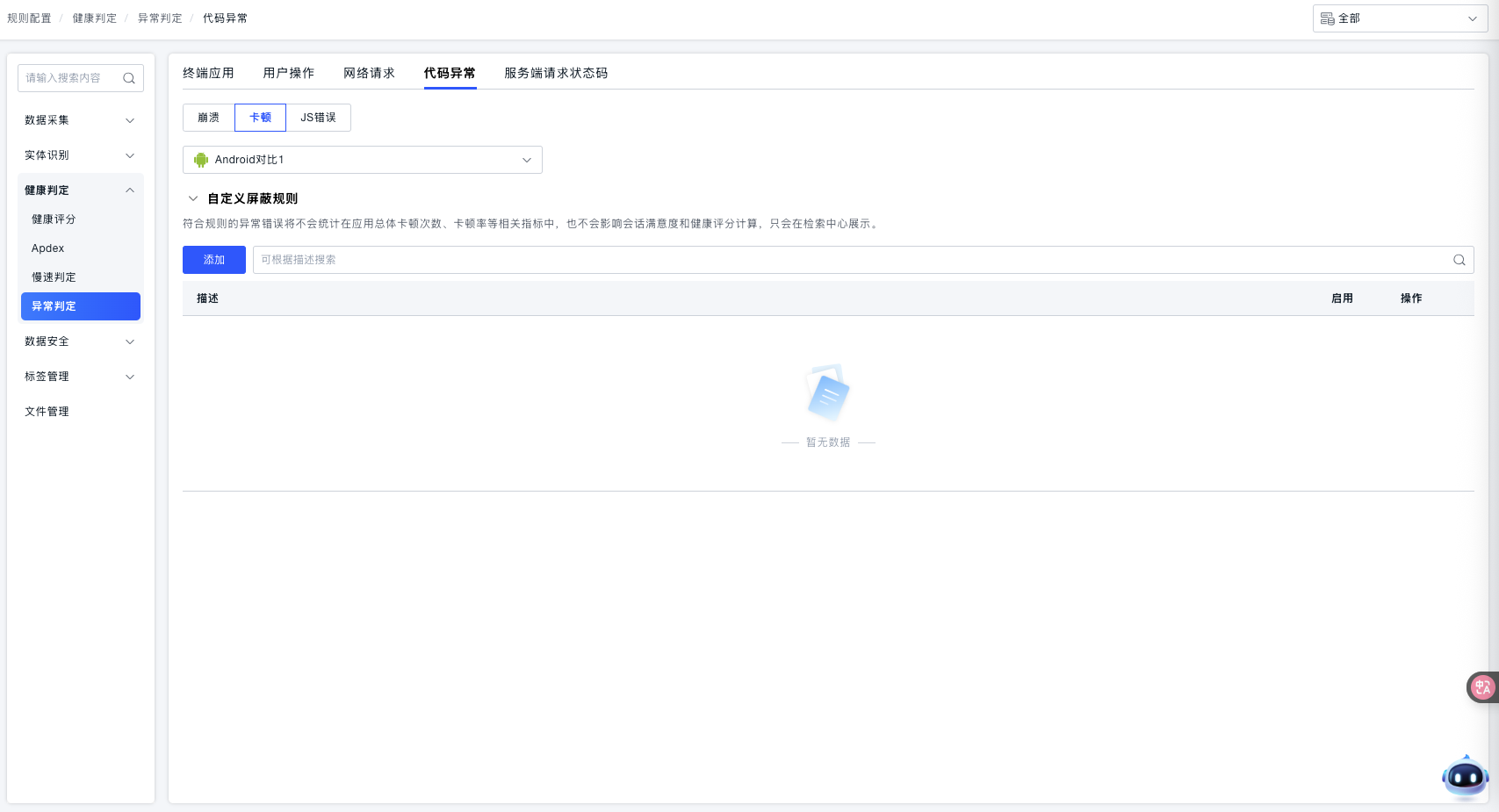Click the pink translate floating icon
1499x812 pixels.
1482,686
